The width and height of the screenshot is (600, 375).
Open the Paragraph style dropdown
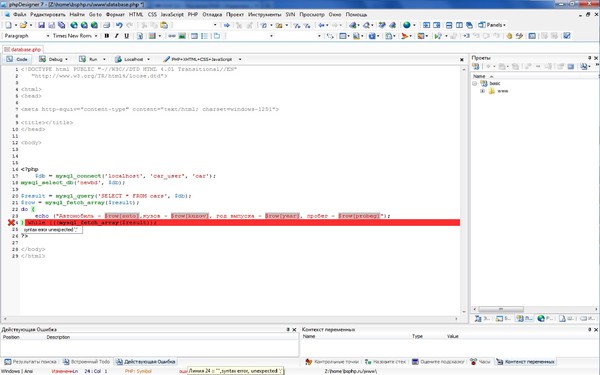48,36
